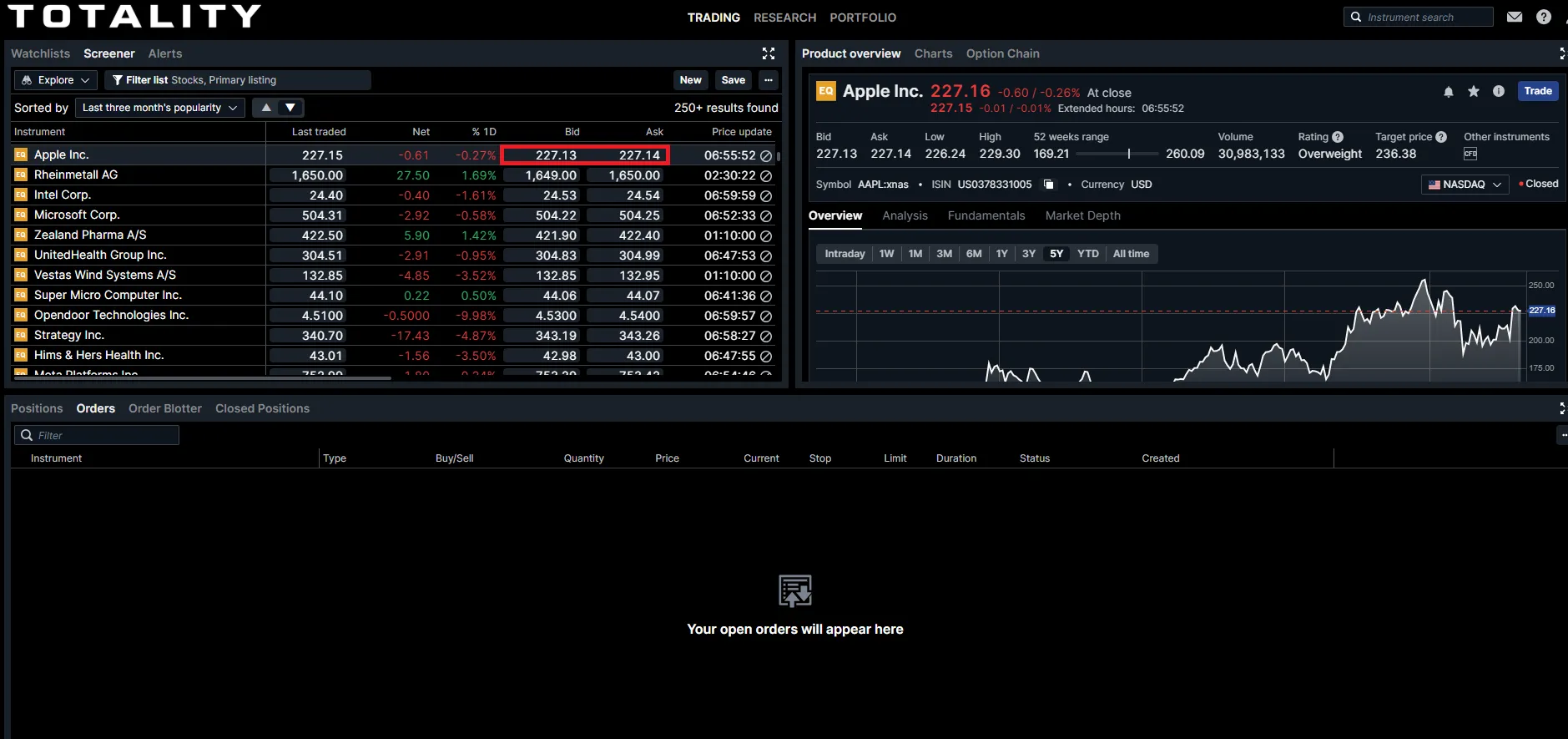Image resolution: width=1568 pixels, height=739 pixels.
Task: Select 1M chart range
Action: click(x=915, y=254)
